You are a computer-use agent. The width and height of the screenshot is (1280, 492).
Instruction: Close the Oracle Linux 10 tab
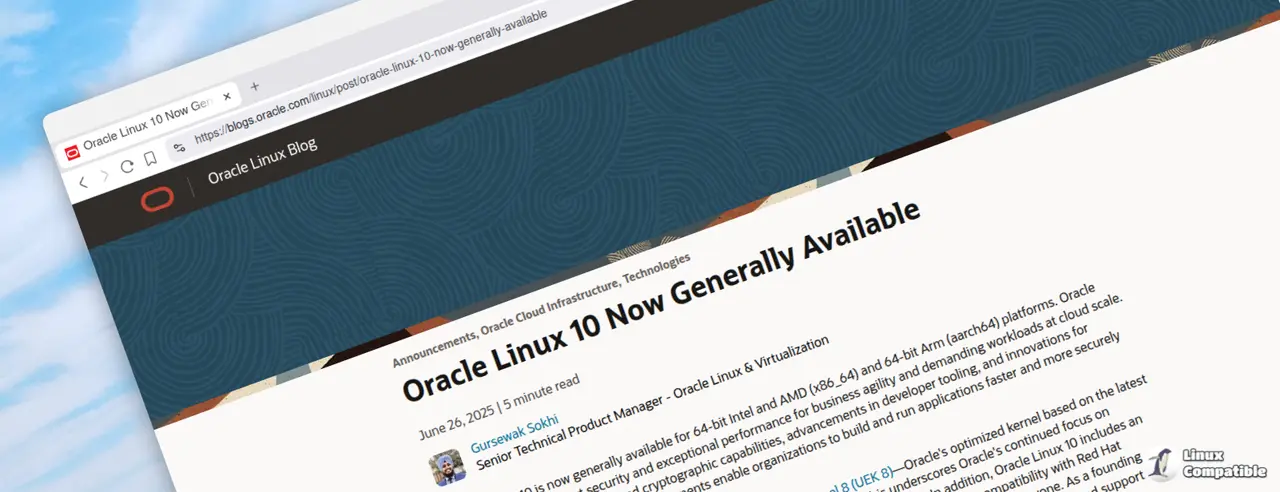[x=227, y=97]
